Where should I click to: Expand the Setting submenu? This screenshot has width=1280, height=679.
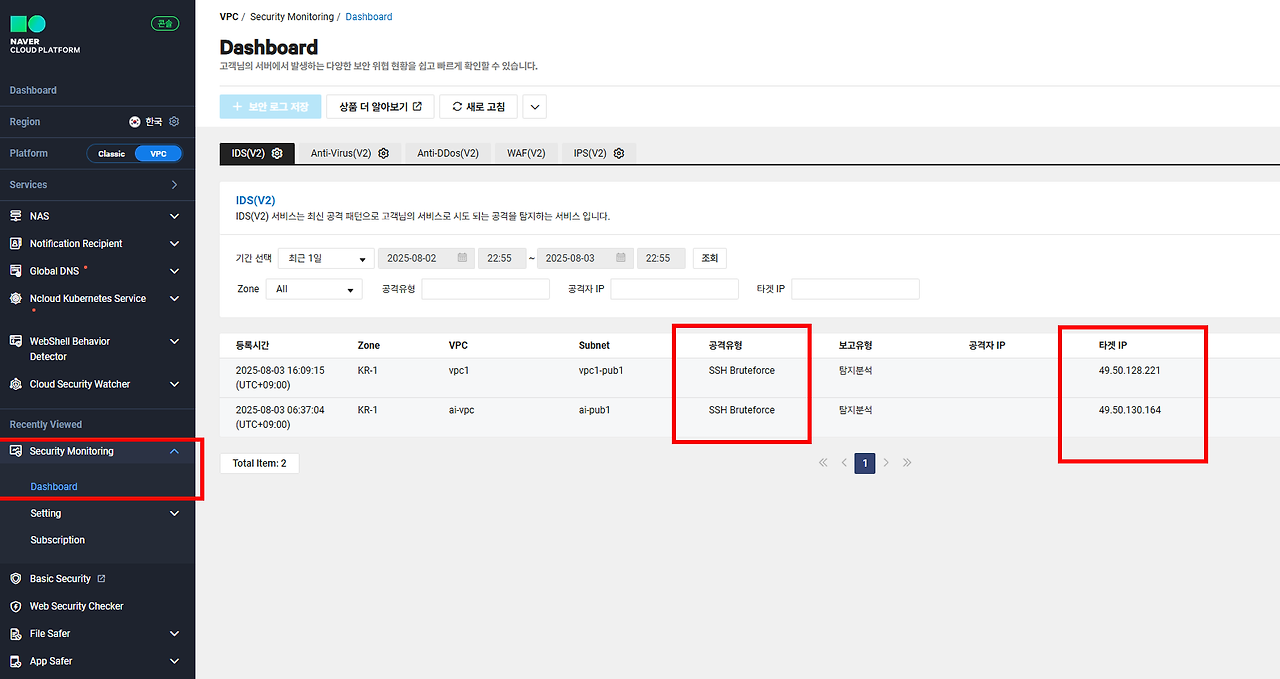[x=174, y=513]
